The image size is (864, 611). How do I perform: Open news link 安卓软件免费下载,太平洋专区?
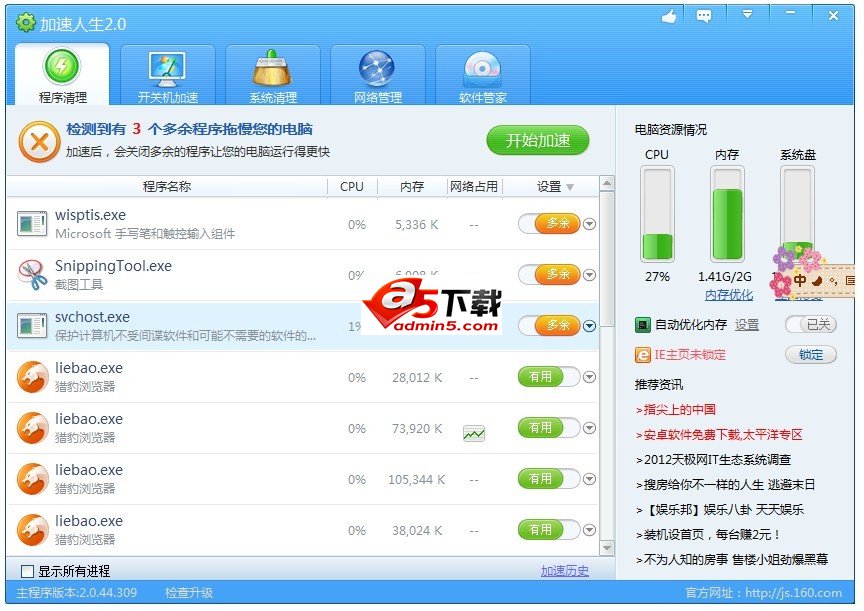coord(723,435)
